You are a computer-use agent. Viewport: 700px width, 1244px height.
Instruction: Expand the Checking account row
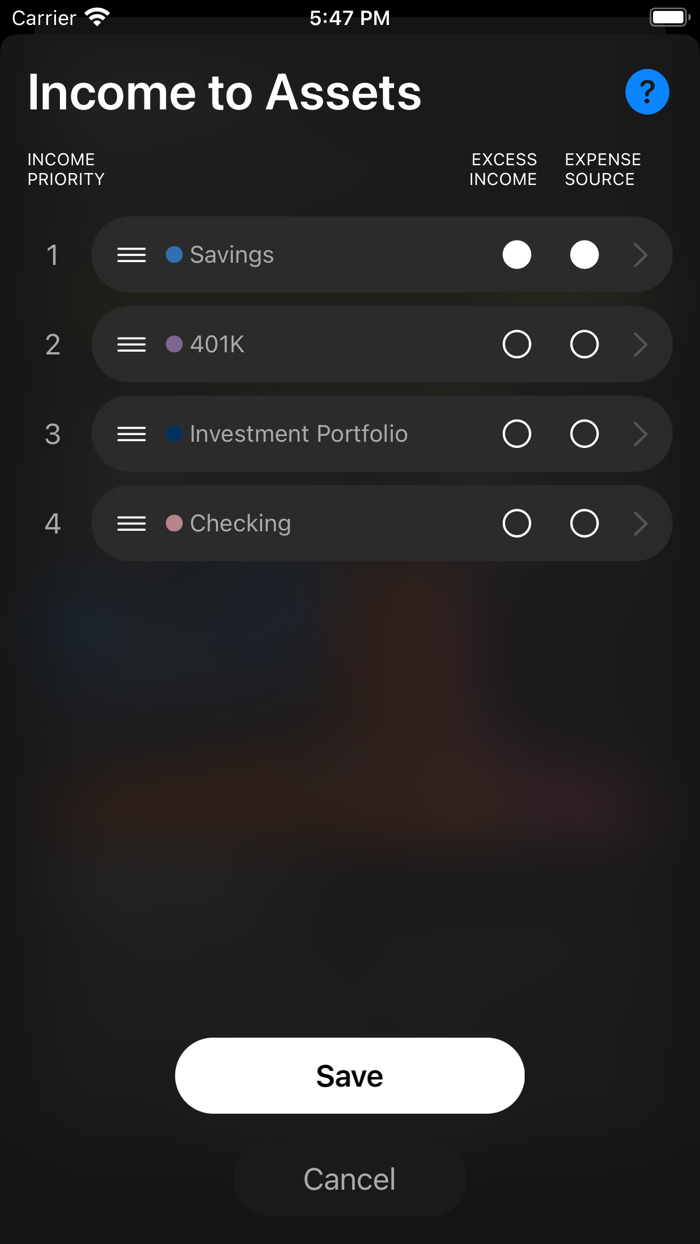click(x=640, y=523)
